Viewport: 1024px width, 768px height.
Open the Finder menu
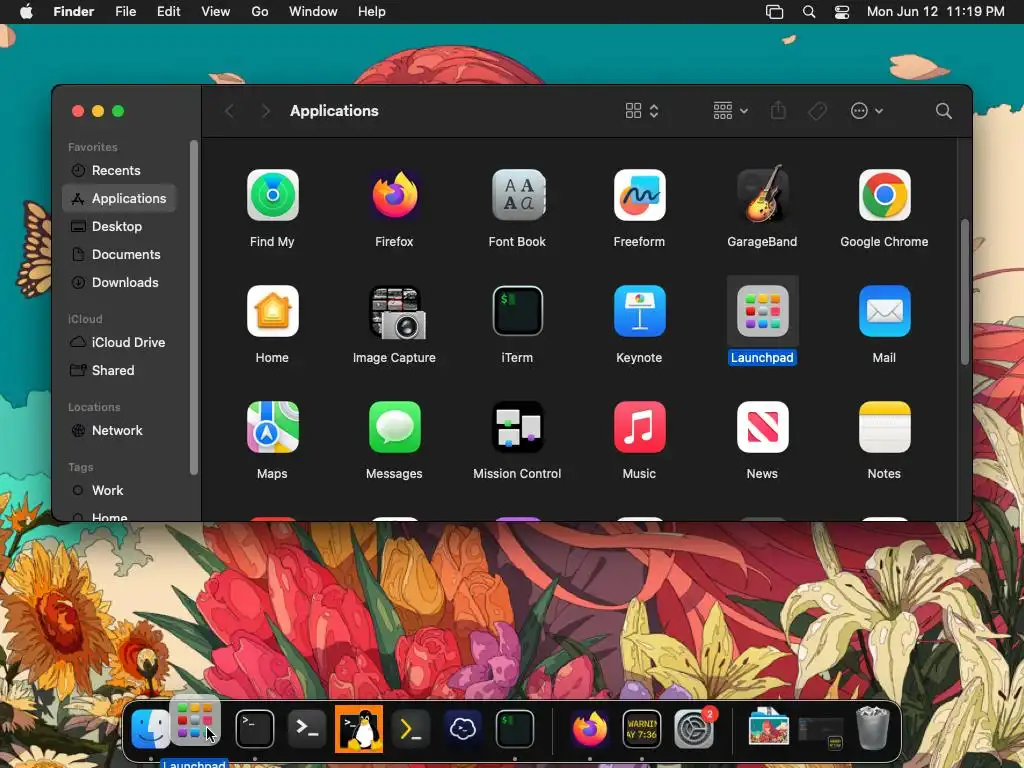74,12
